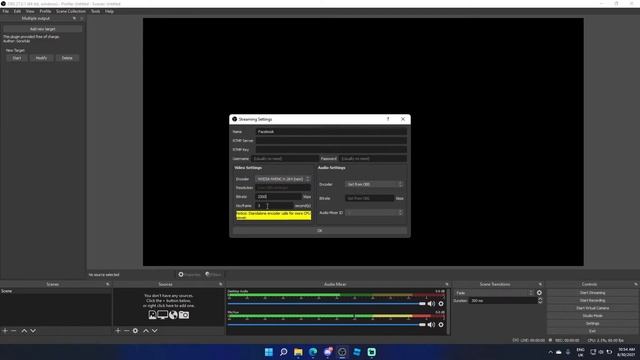Click Studio Mode in Controls
Image resolution: width=640 pixels, height=360 pixels.
(592, 316)
